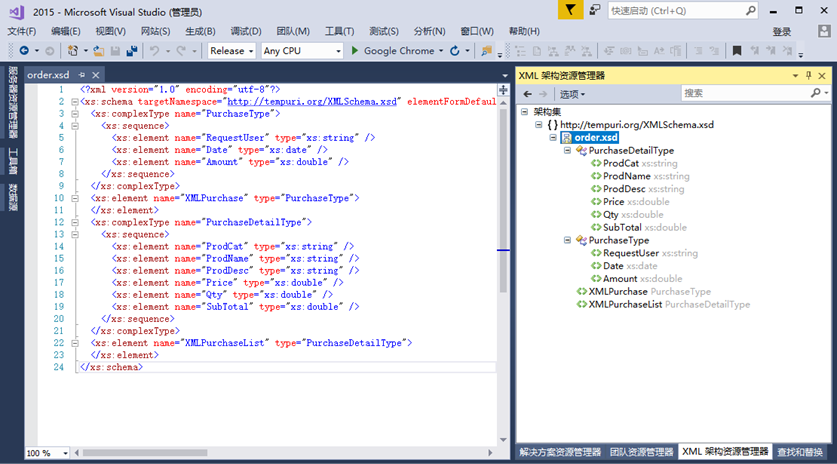The height and width of the screenshot is (464, 837).
Task: Click the search magnifier in schema explorer
Action: pyautogui.click(x=816, y=93)
